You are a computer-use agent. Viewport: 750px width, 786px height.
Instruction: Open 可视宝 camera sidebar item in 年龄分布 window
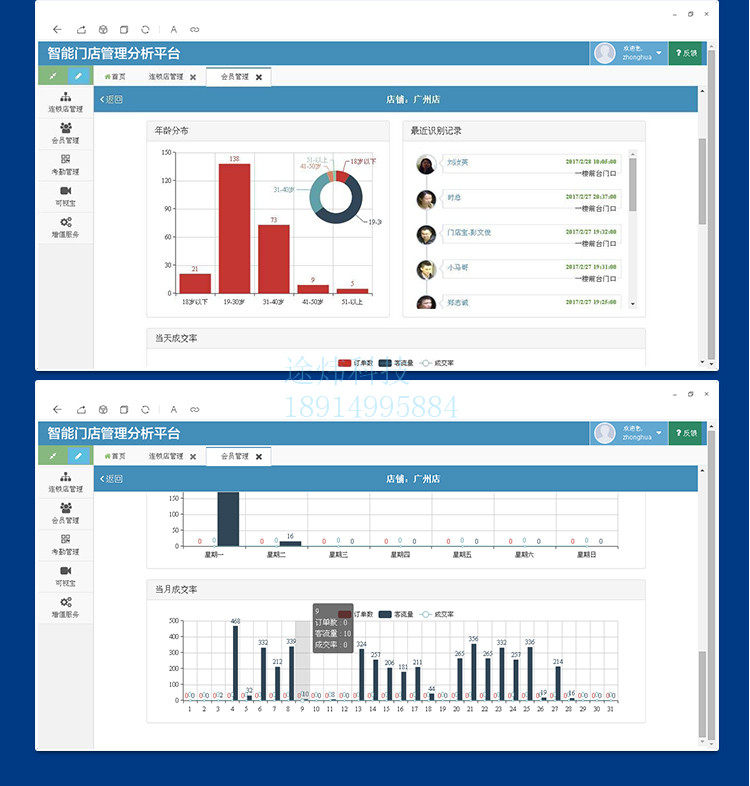[x=66, y=196]
